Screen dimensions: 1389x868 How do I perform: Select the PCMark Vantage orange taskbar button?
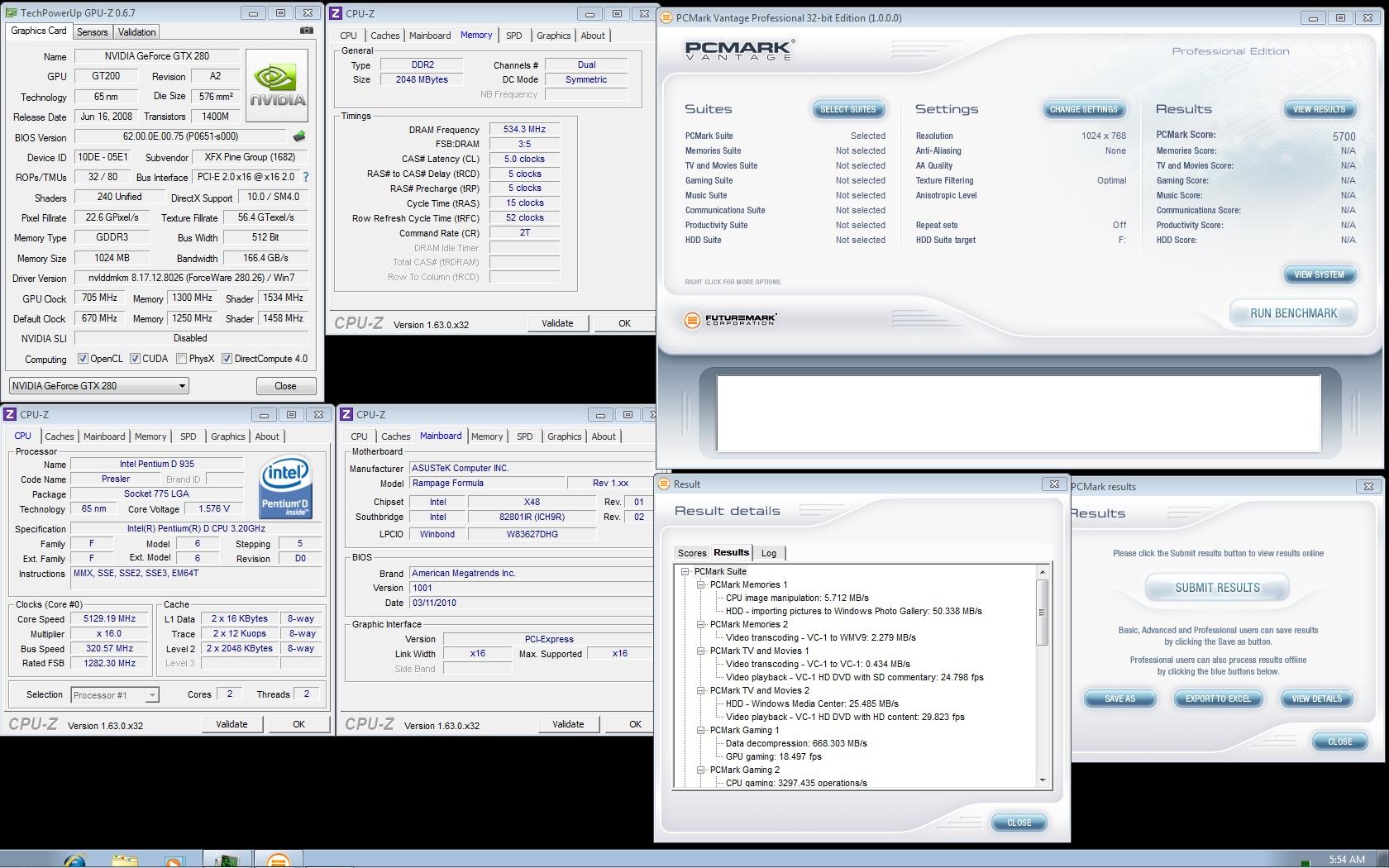coord(279,860)
